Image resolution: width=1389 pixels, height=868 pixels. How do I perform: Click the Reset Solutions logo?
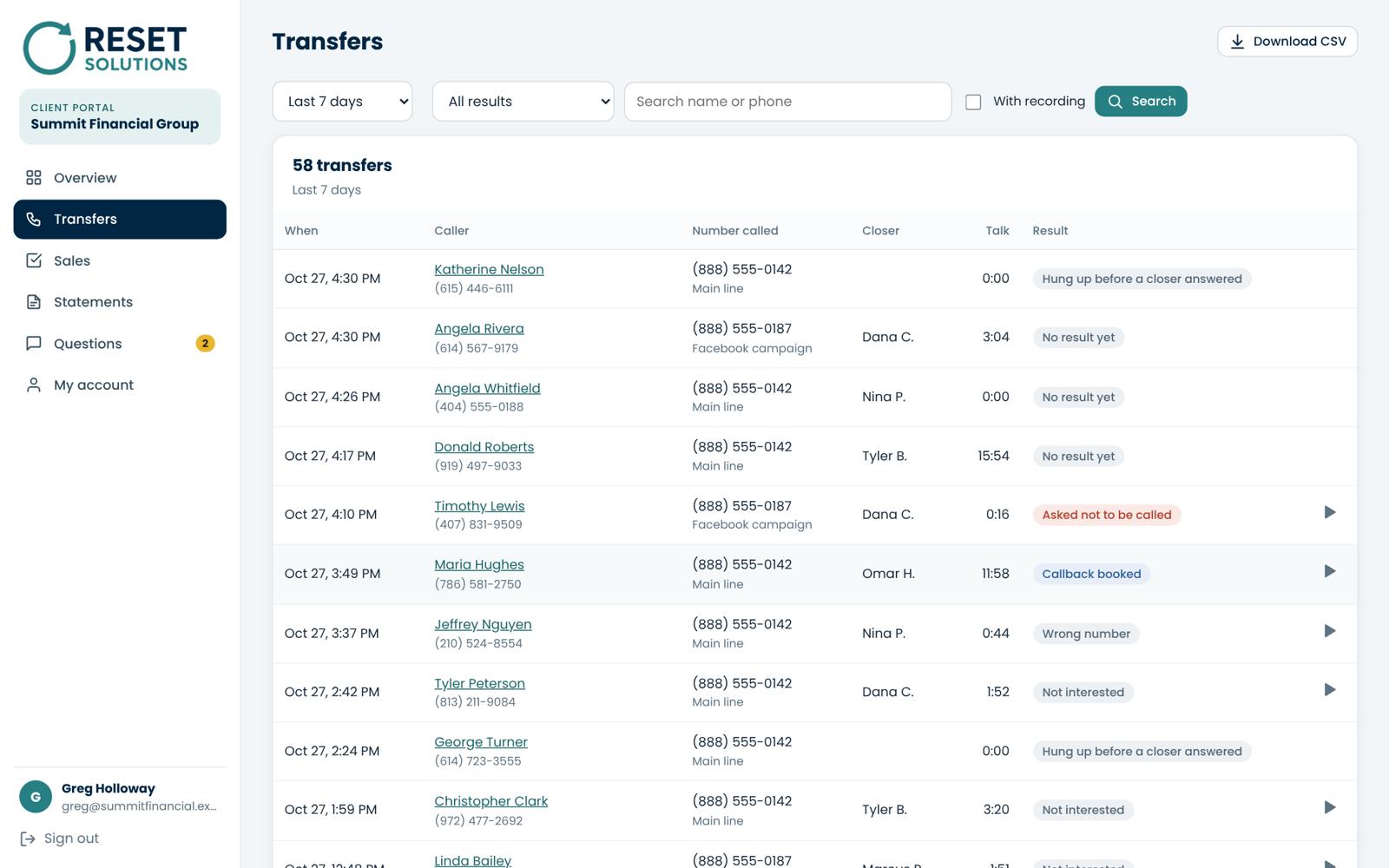105,48
